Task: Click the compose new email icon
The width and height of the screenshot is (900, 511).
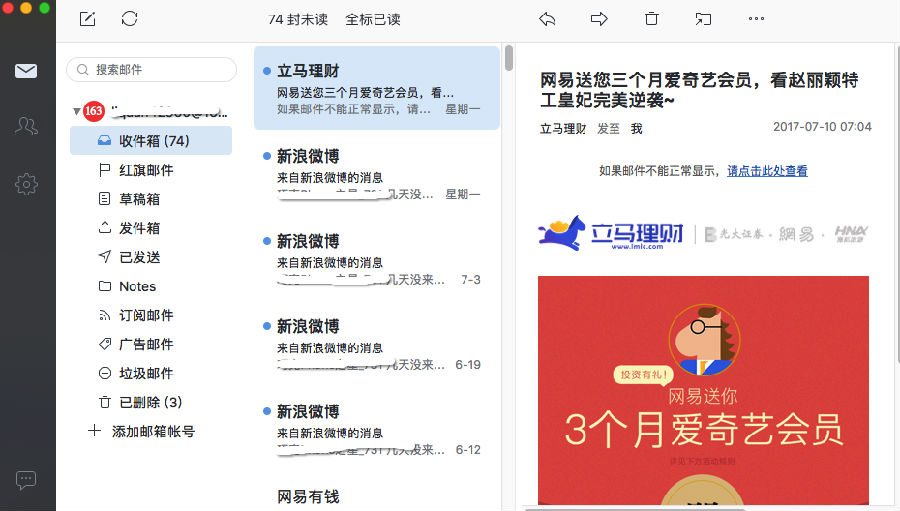Action: tap(87, 19)
